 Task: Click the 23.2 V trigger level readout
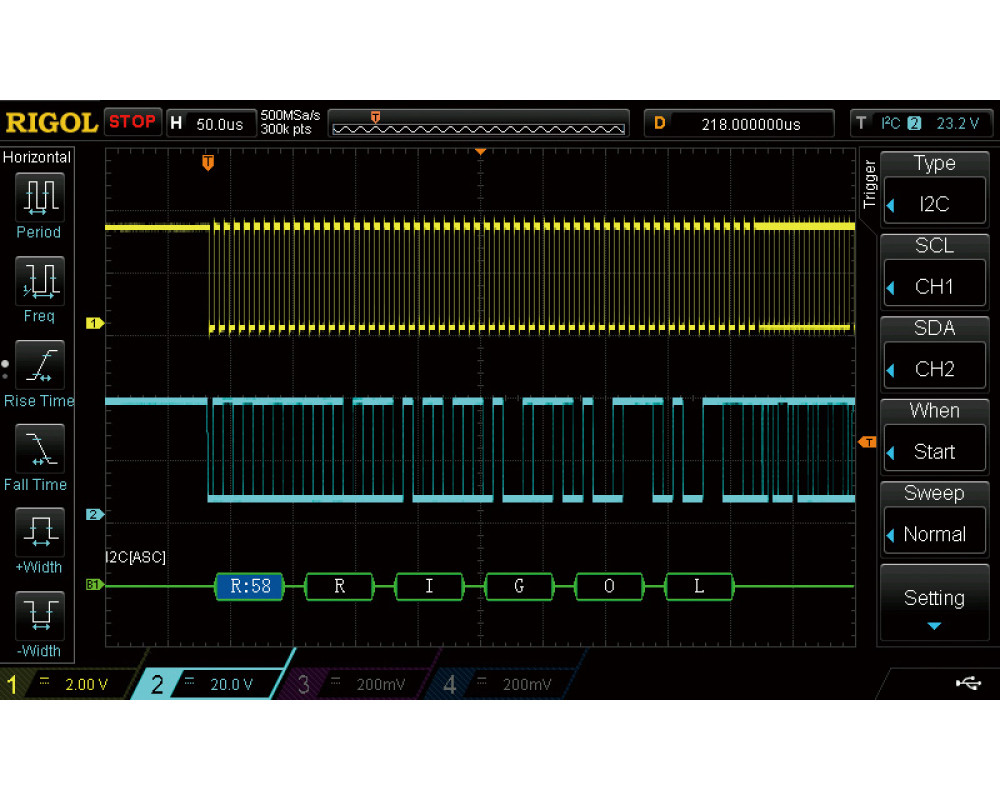point(957,123)
